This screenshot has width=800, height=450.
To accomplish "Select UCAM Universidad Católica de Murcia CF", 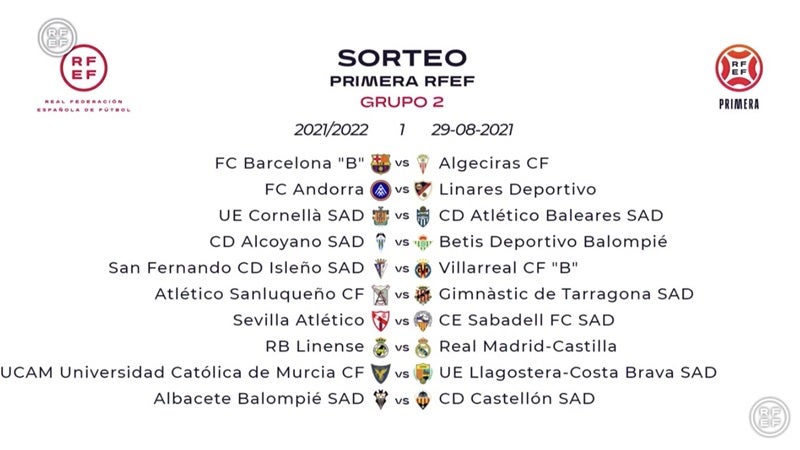I will tap(183, 373).
